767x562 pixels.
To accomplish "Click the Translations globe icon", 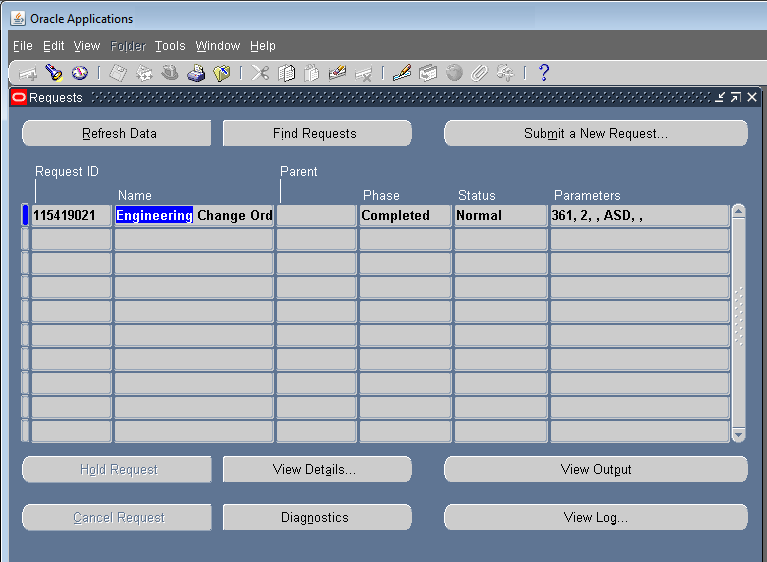I will [x=454, y=73].
